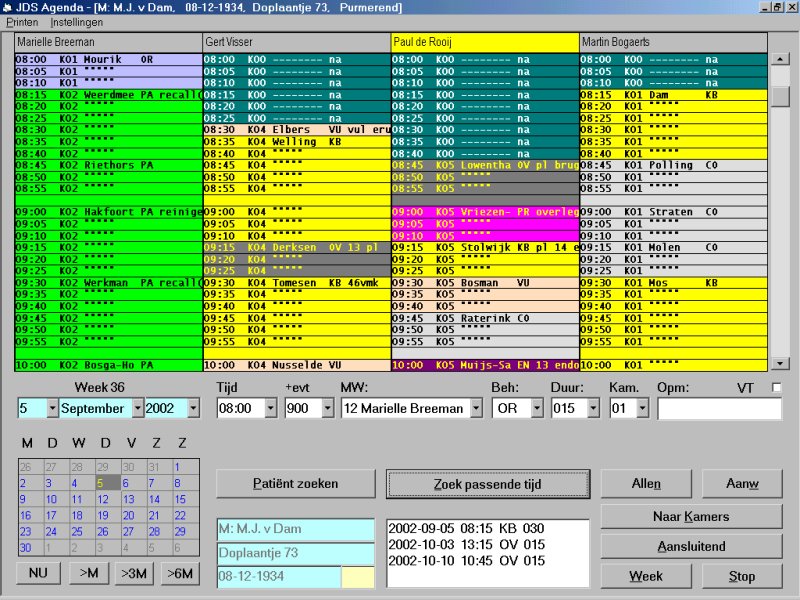800x600 pixels.
Task: Expand the Kam. dropdown showing 01
Action: (642, 408)
